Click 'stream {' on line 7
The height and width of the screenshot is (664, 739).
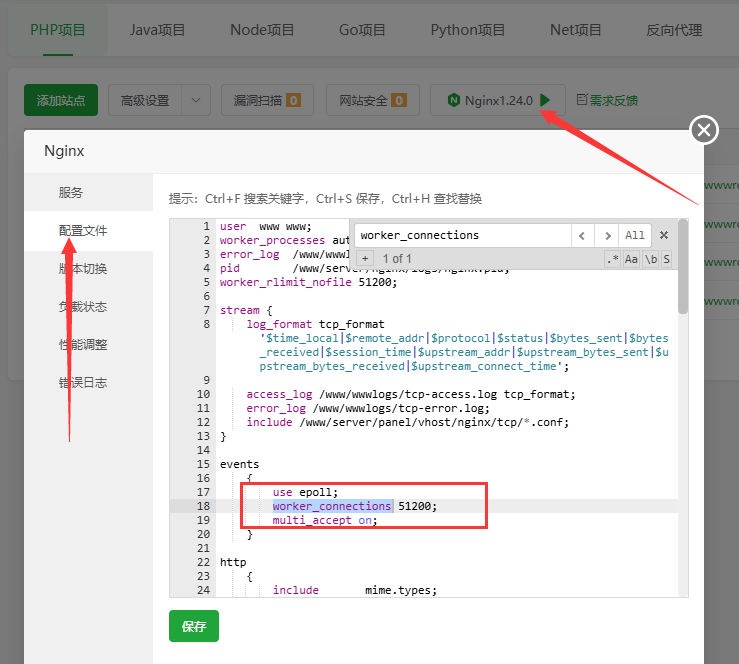[x=246, y=310]
